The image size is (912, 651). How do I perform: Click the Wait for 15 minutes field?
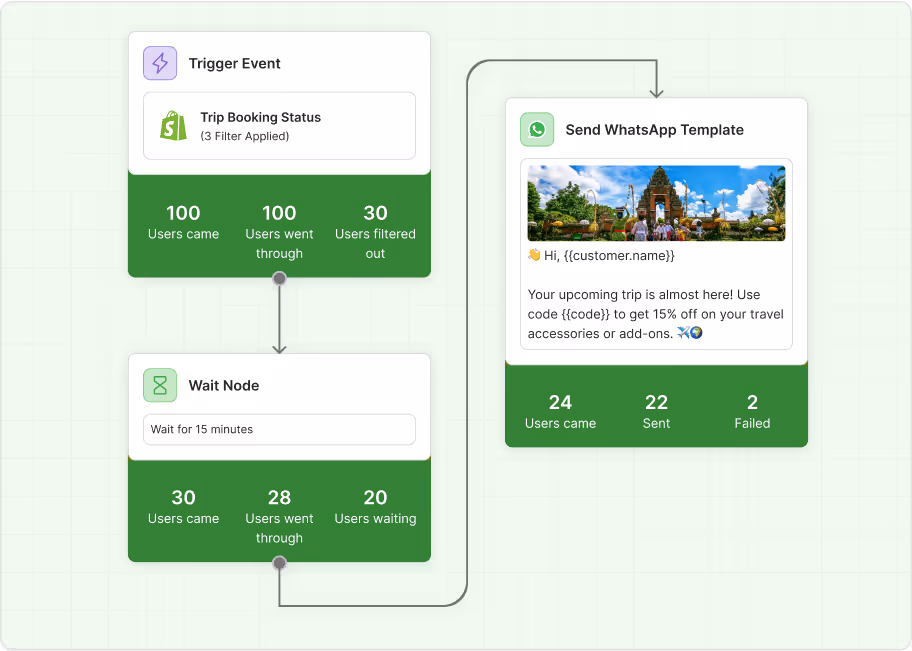279,429
